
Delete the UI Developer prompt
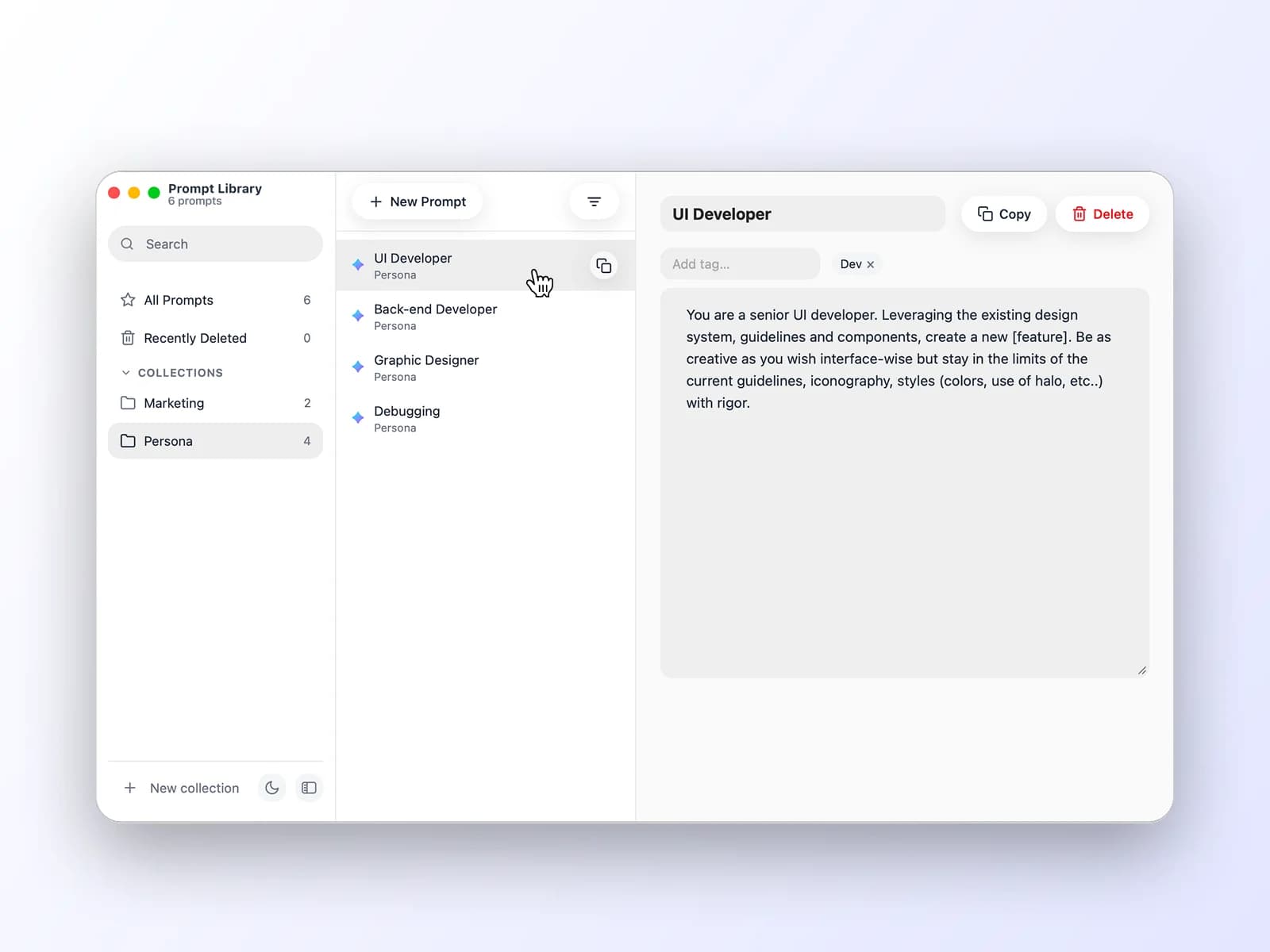pos(1102,213)
